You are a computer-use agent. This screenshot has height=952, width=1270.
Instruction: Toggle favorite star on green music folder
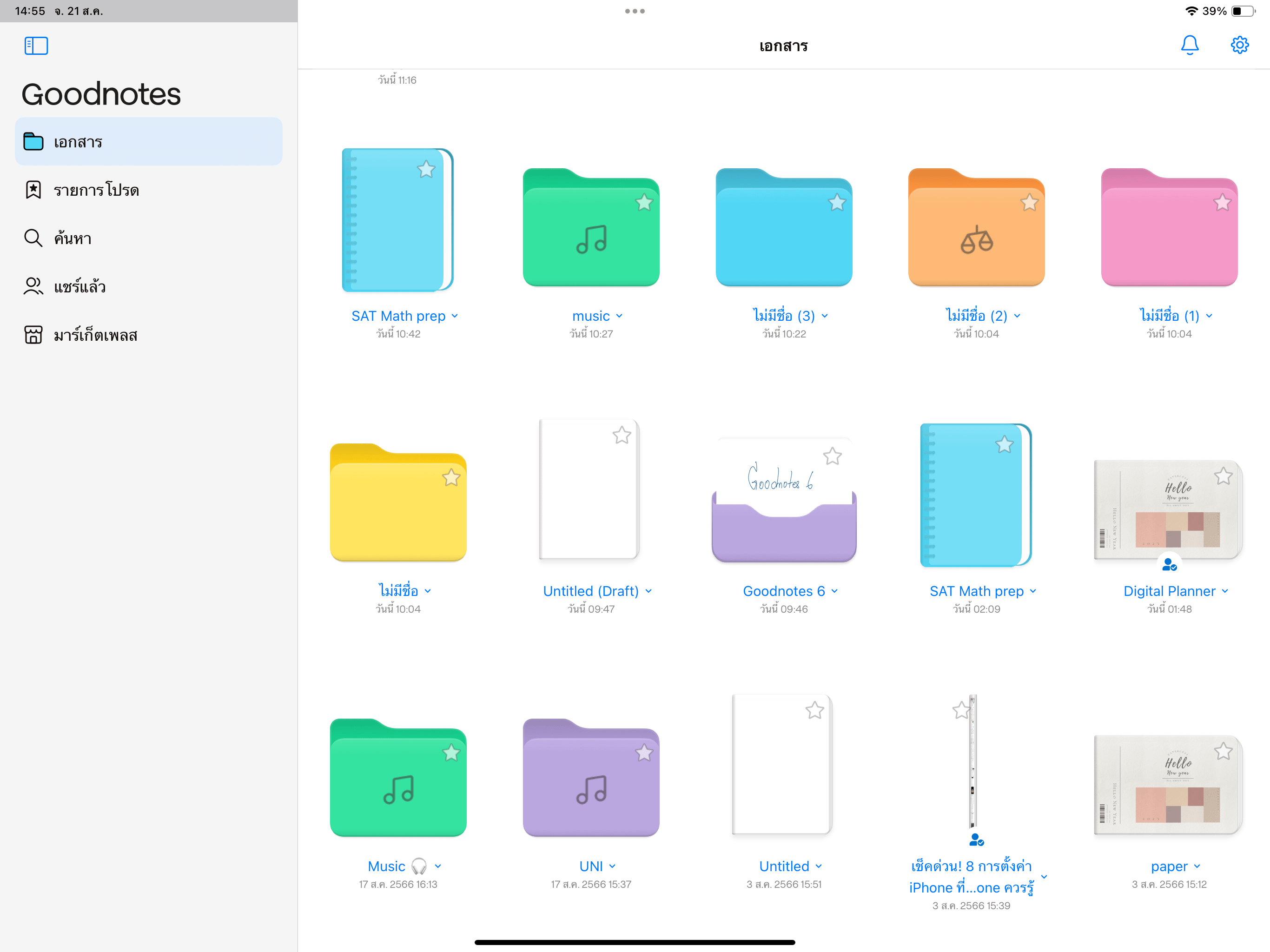pos(644,202)
